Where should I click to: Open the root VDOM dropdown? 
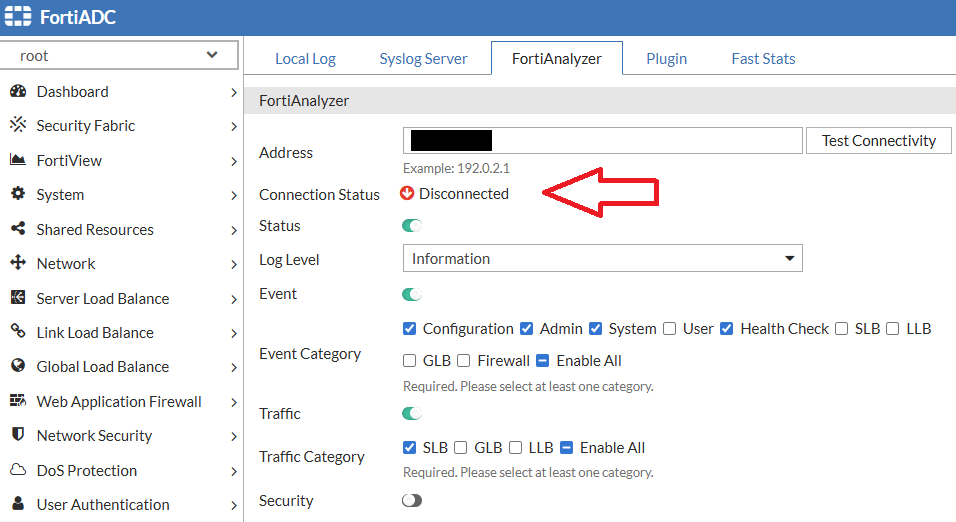pos(119,55)
